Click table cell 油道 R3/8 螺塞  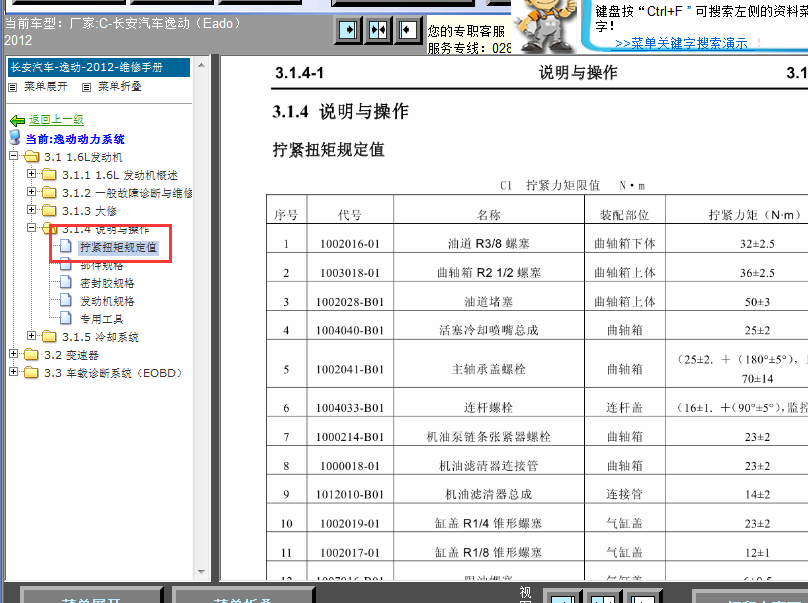[x=489, y=244]
